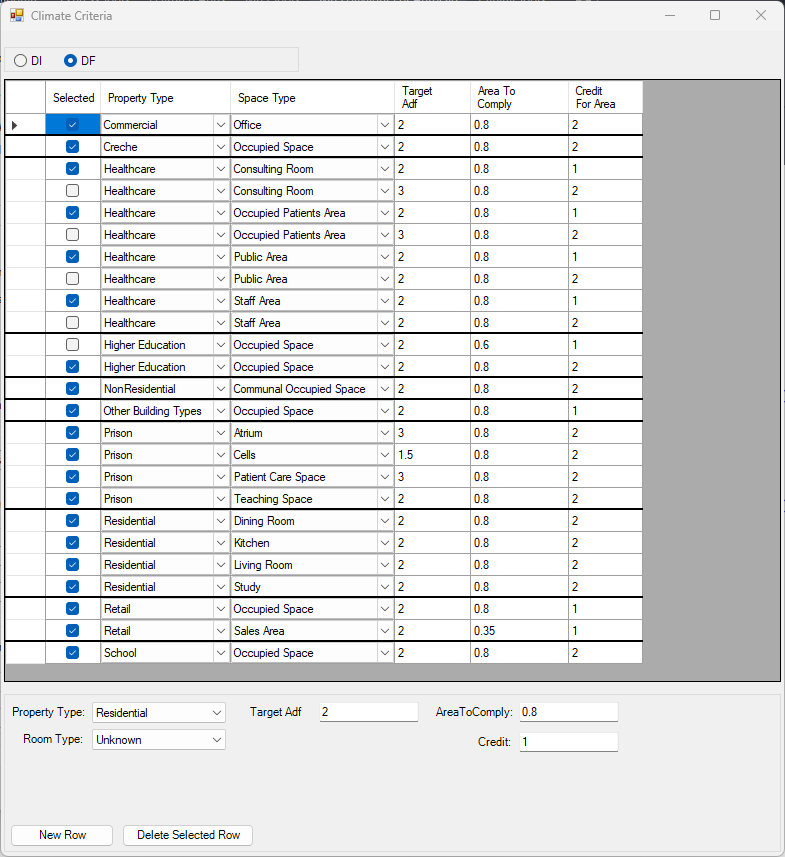
Task: Click the Climate Criteria title bar app icon
Action: click(x=16, y=16)
